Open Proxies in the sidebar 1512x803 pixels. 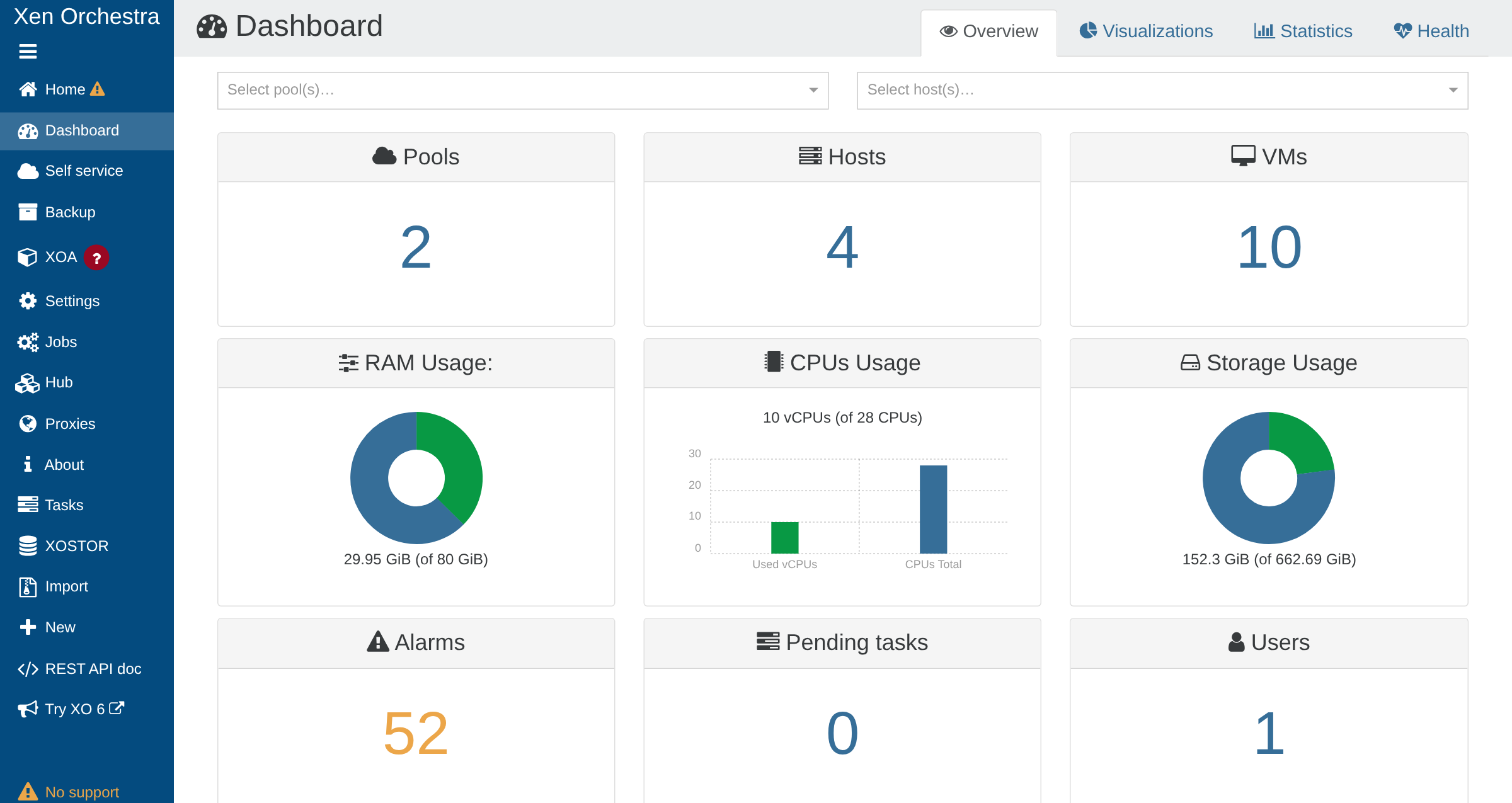87,424
